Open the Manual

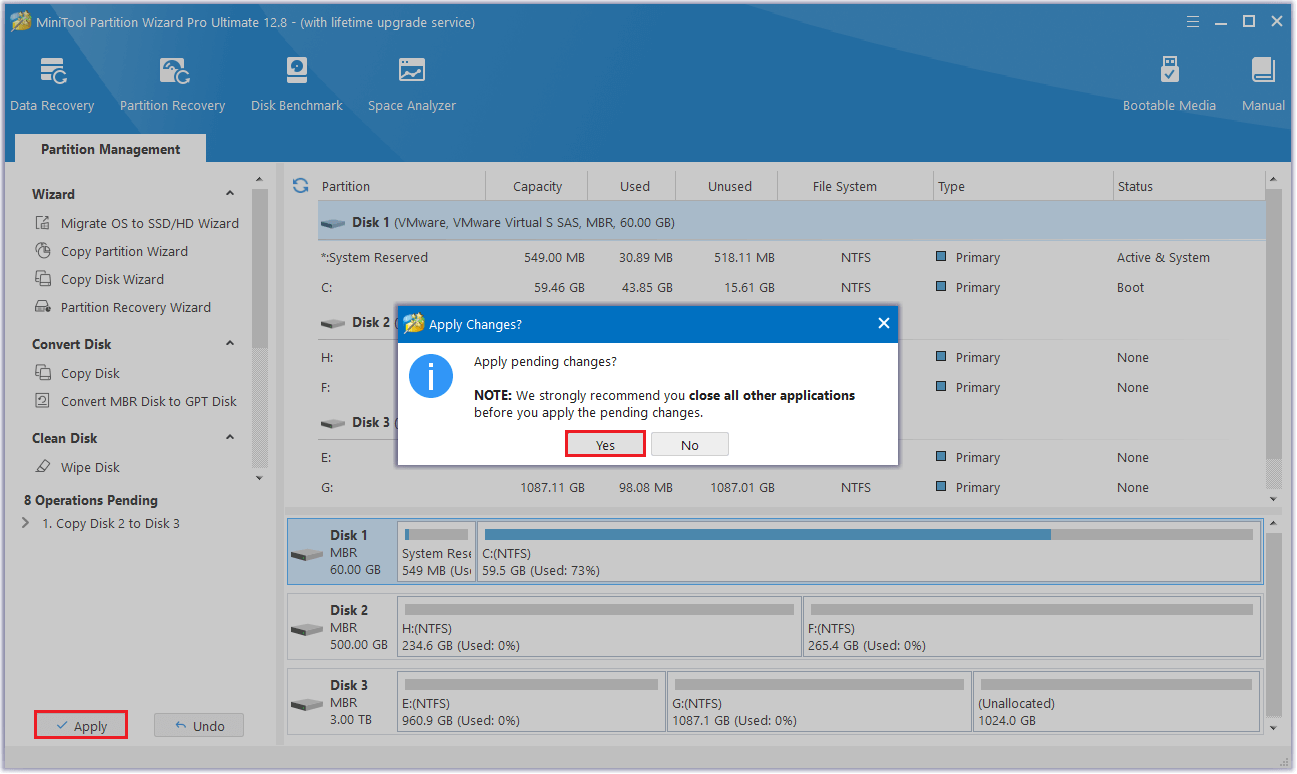[x=1262, y=82]
